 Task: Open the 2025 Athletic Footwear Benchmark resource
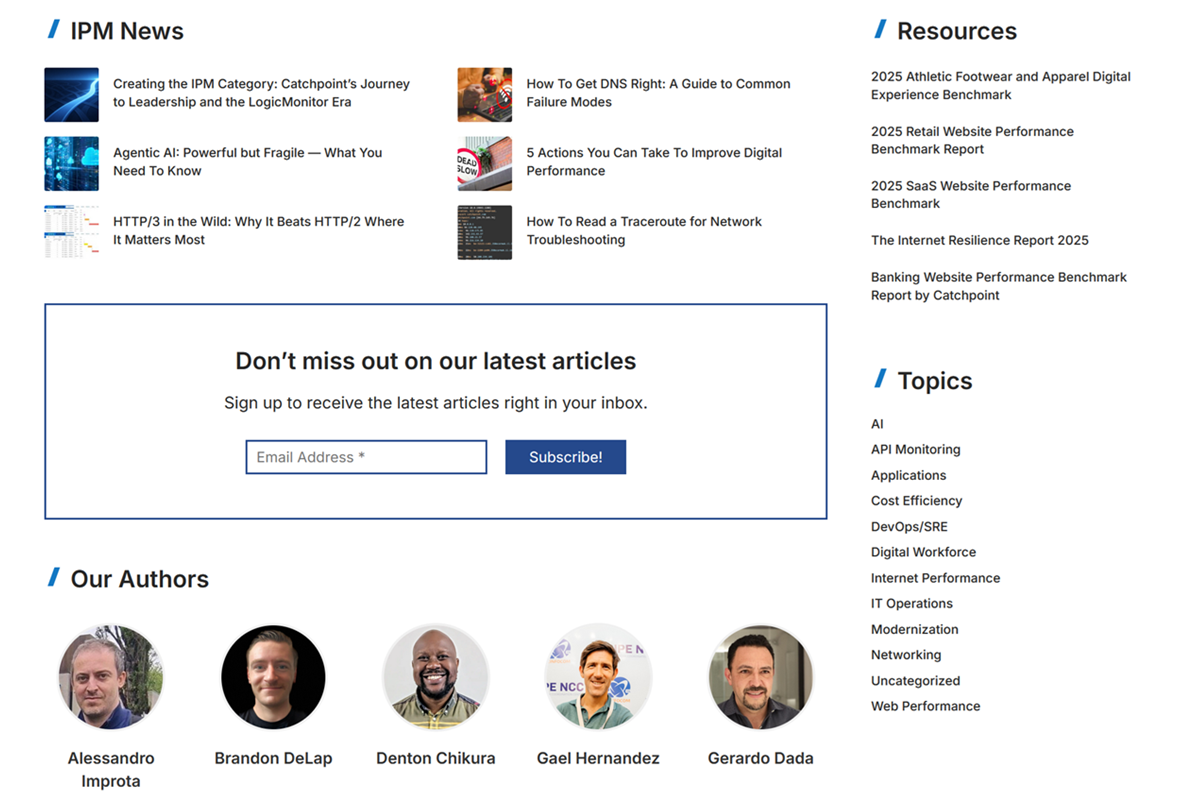pyautogui.click(x=1000, y=85)
